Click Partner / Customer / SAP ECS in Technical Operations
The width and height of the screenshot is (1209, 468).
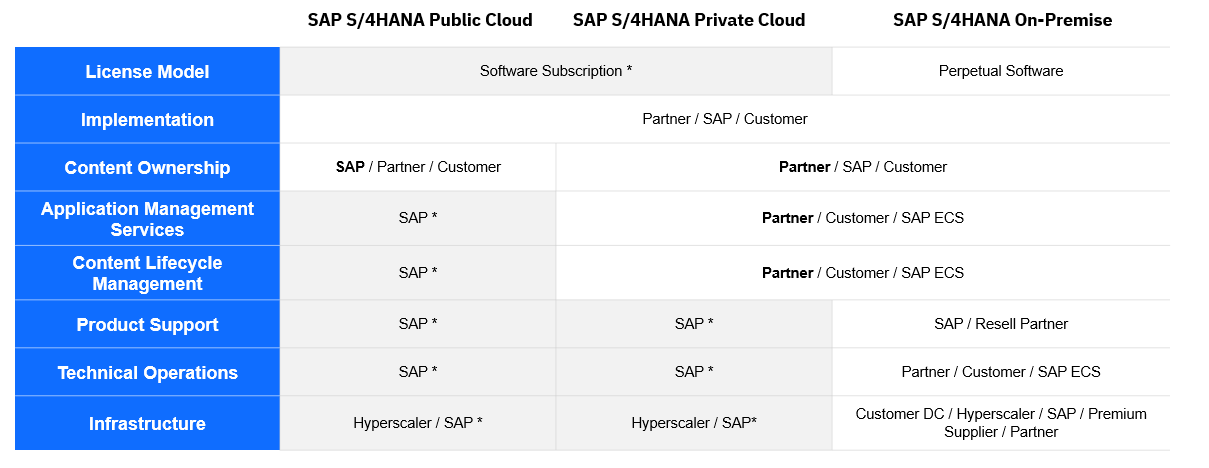click(x=1001, y=372)
